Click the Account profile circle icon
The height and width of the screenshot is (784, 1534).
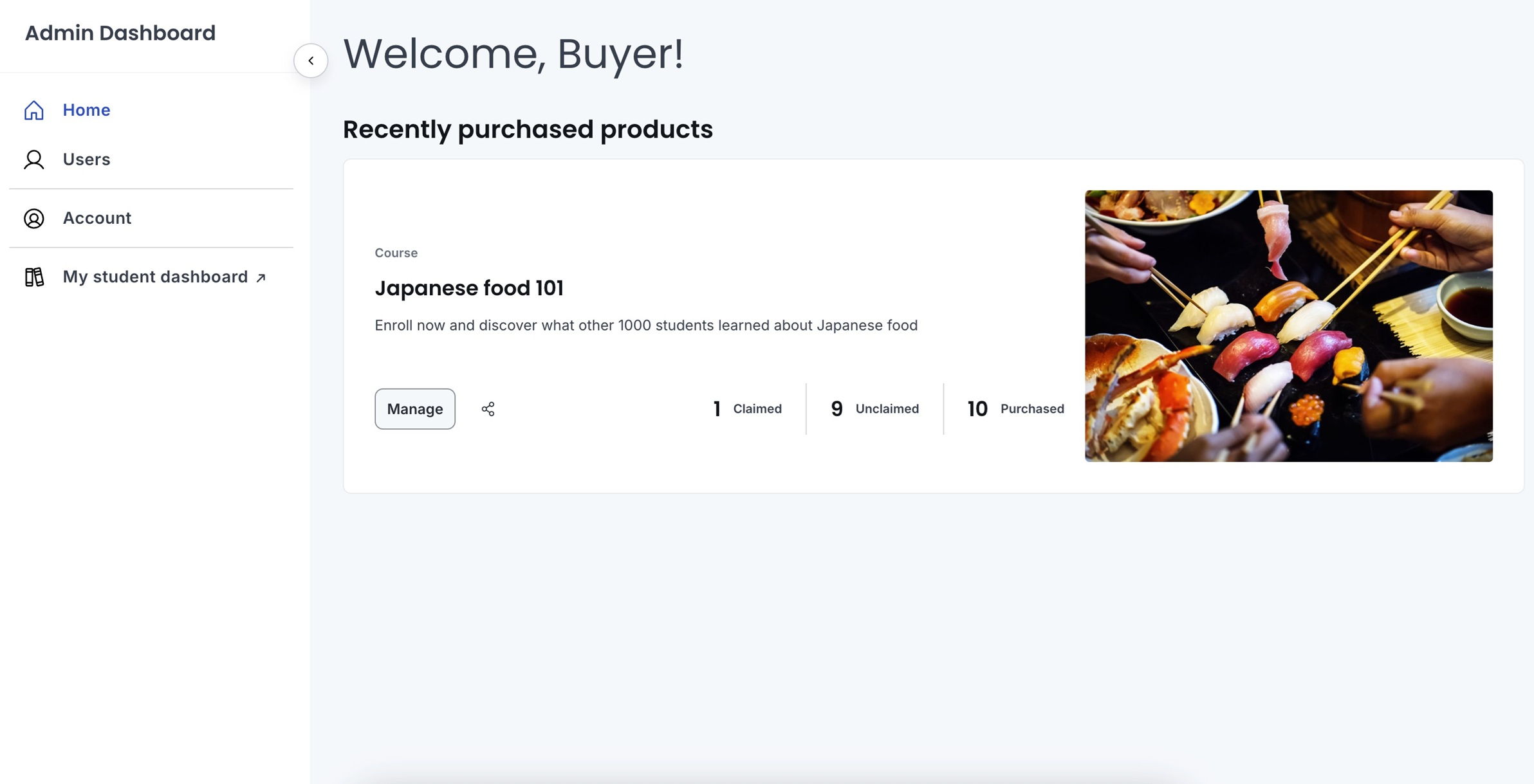[34, 219]
